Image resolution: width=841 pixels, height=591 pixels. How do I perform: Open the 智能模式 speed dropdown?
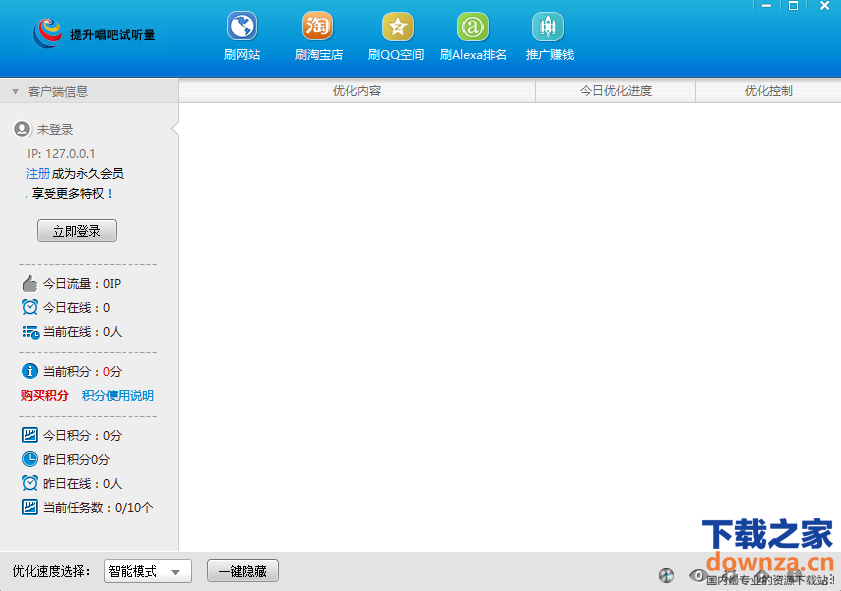148,572
